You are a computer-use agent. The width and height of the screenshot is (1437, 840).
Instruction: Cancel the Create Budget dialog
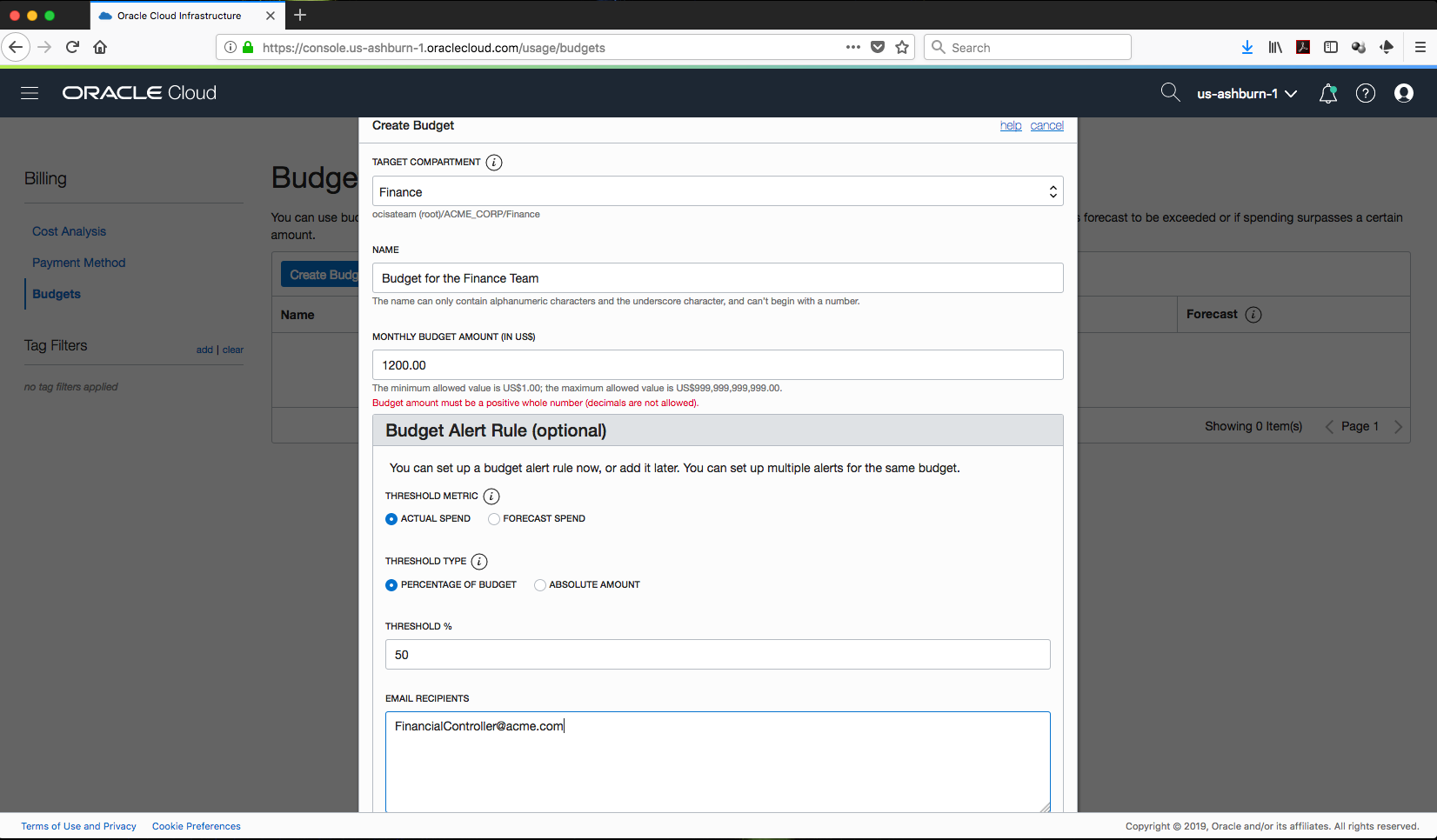click(x=1047, y=126)
